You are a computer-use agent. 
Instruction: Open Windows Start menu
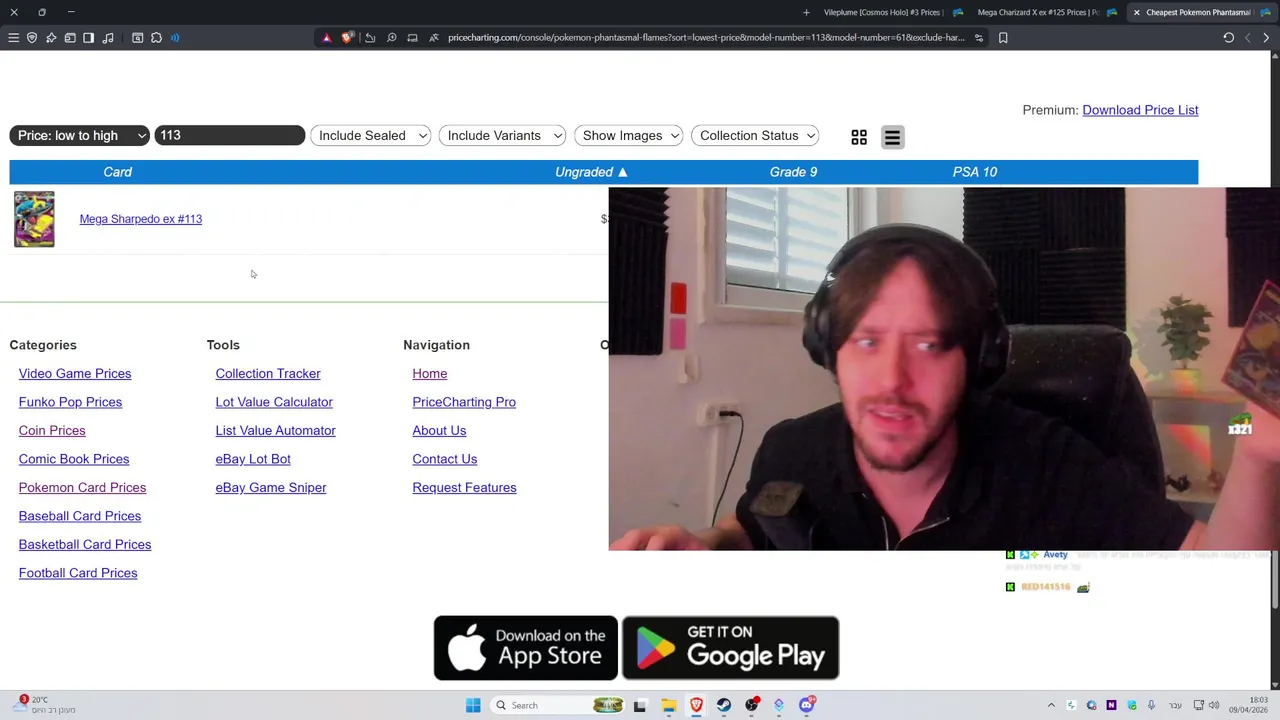[473, 705]
